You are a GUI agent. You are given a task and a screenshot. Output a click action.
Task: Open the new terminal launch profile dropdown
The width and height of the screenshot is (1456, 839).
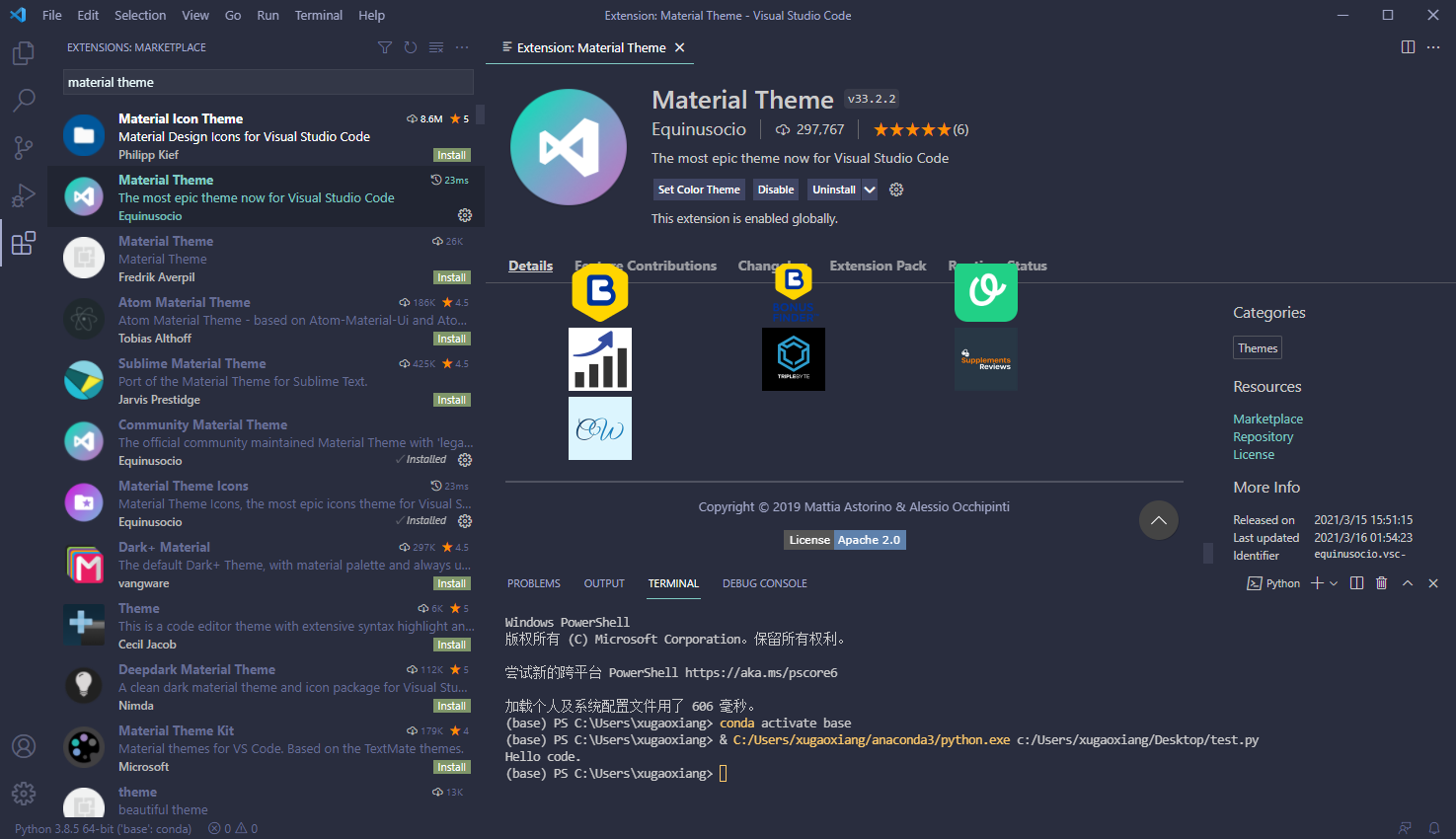pyautogui.click(x=1334, y=583)
